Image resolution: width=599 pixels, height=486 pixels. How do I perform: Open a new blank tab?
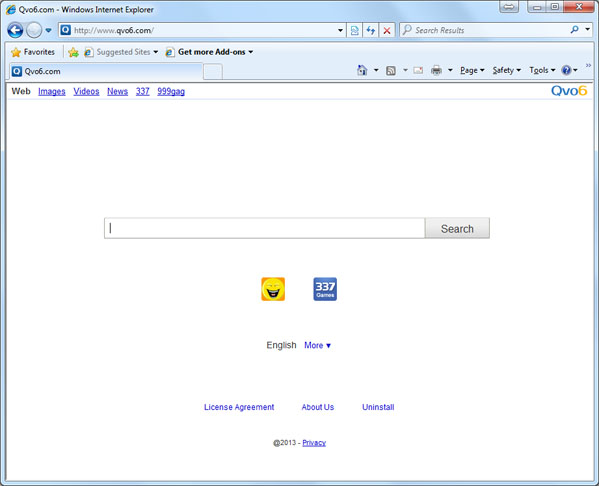pos(213,72)
